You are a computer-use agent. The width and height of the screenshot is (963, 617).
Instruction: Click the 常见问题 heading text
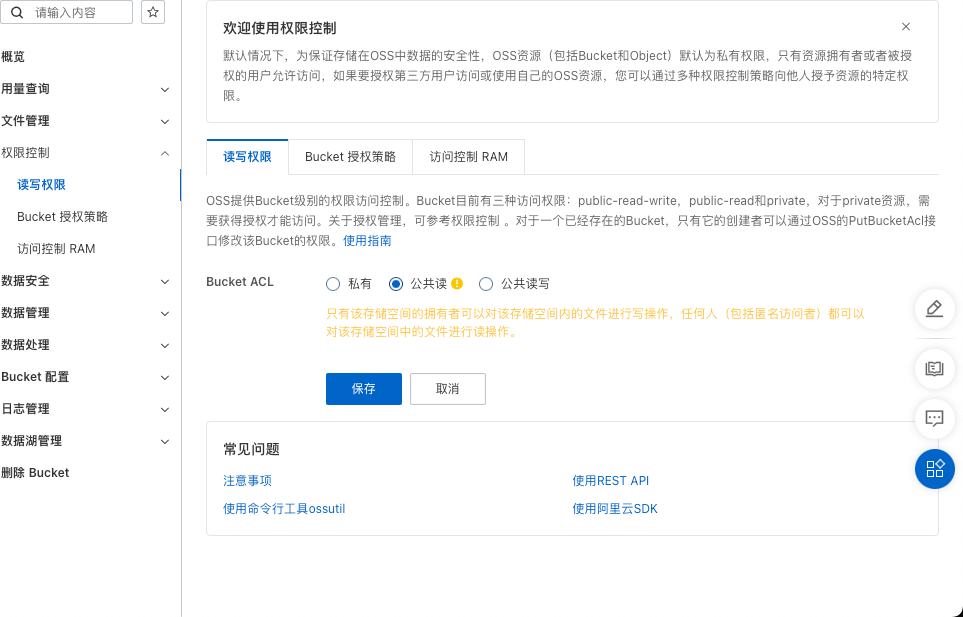coord(251,449)
